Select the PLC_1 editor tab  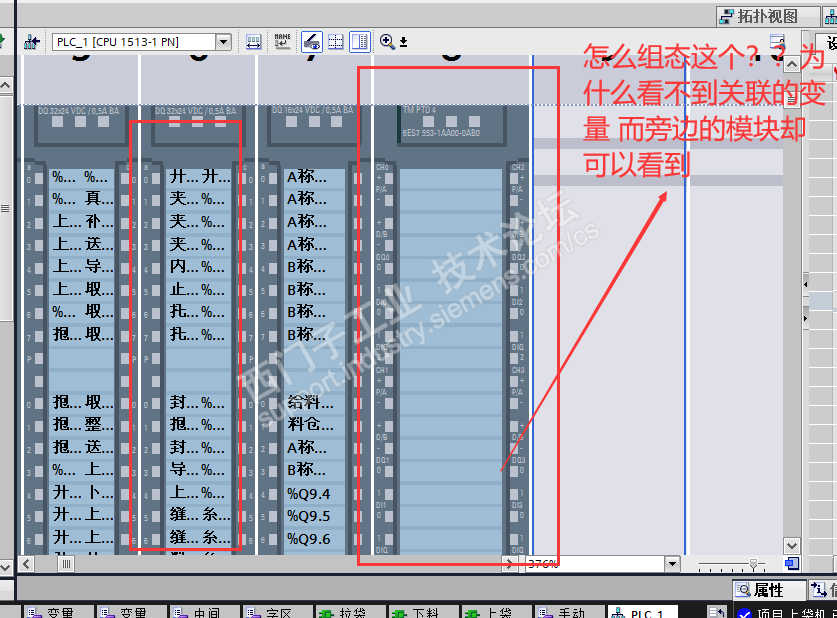tap(643, 612)
